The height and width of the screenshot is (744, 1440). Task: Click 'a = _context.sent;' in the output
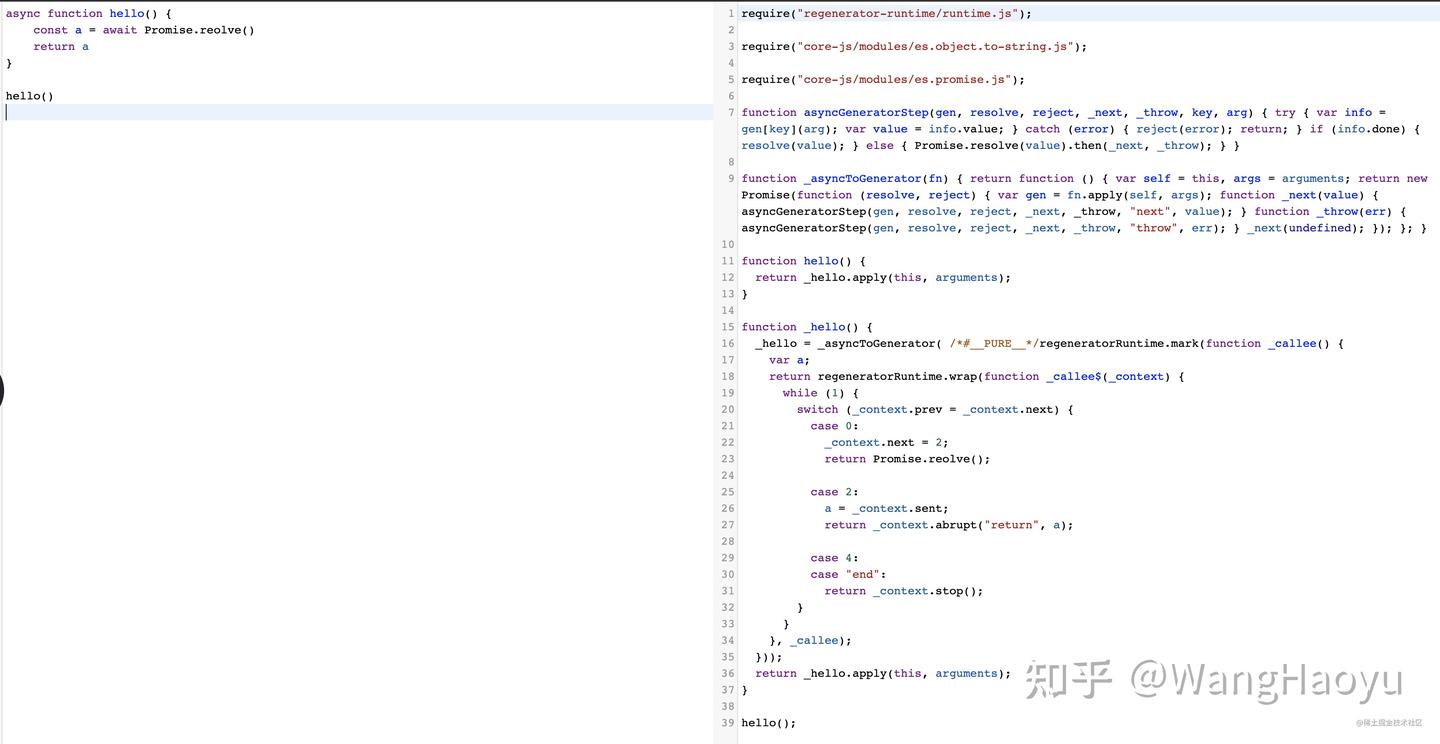pos(887,509)
